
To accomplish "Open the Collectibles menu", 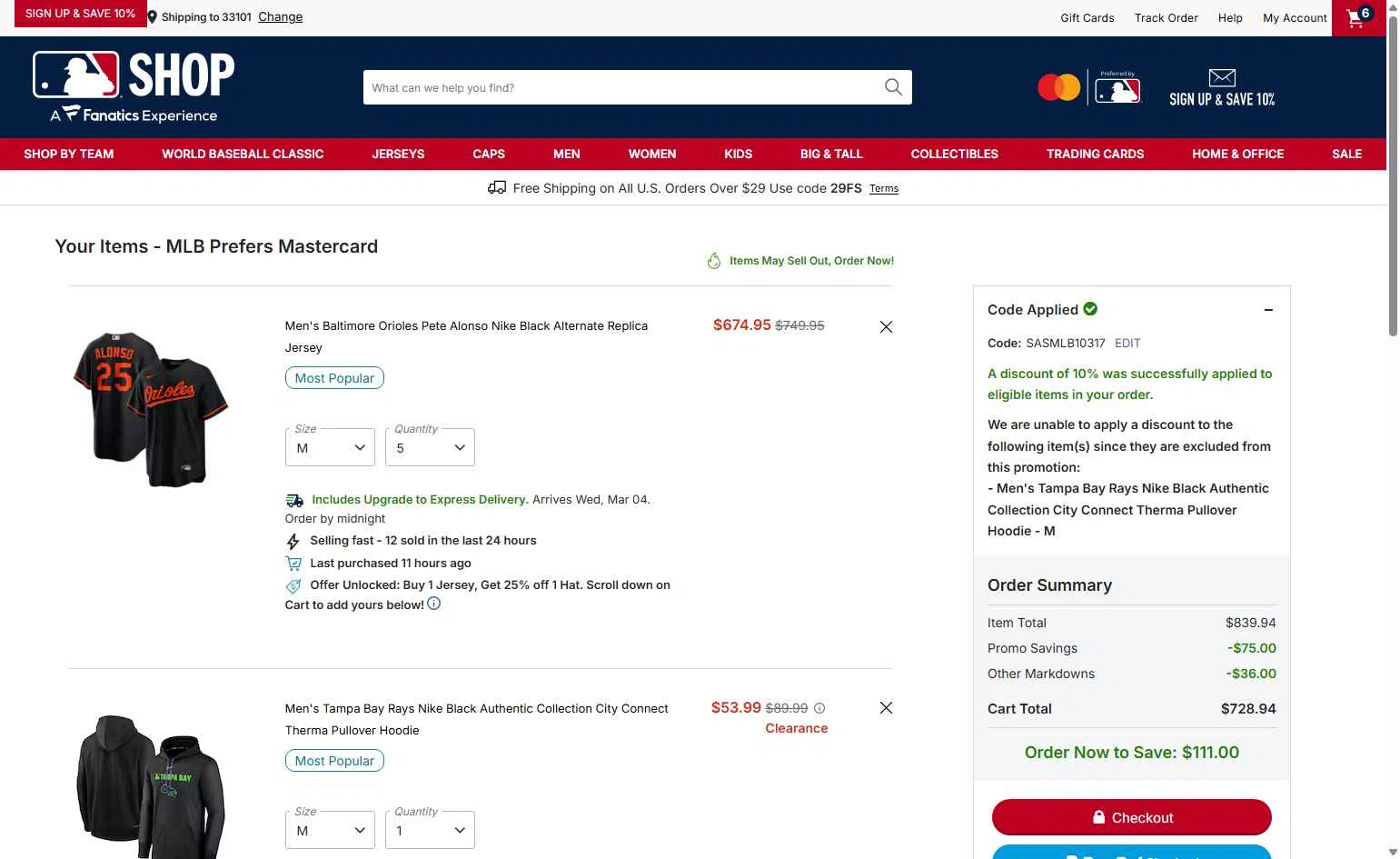I will click(955, 154).
